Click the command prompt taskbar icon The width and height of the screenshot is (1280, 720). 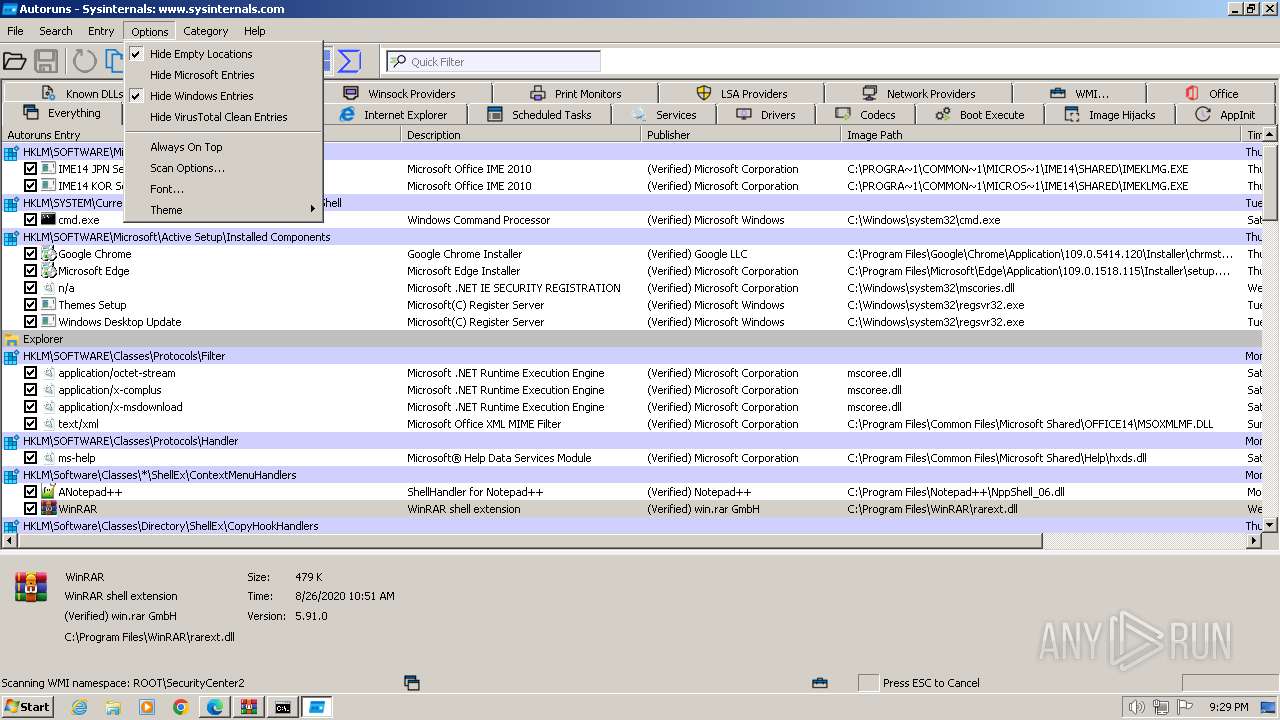tap(283, 707)
